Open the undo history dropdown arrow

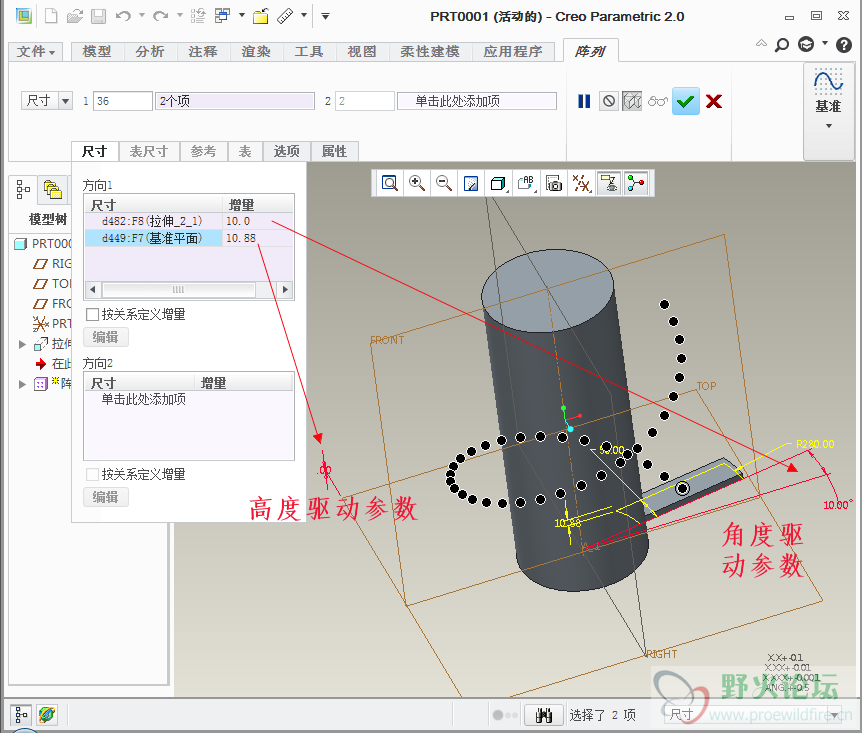142,15
